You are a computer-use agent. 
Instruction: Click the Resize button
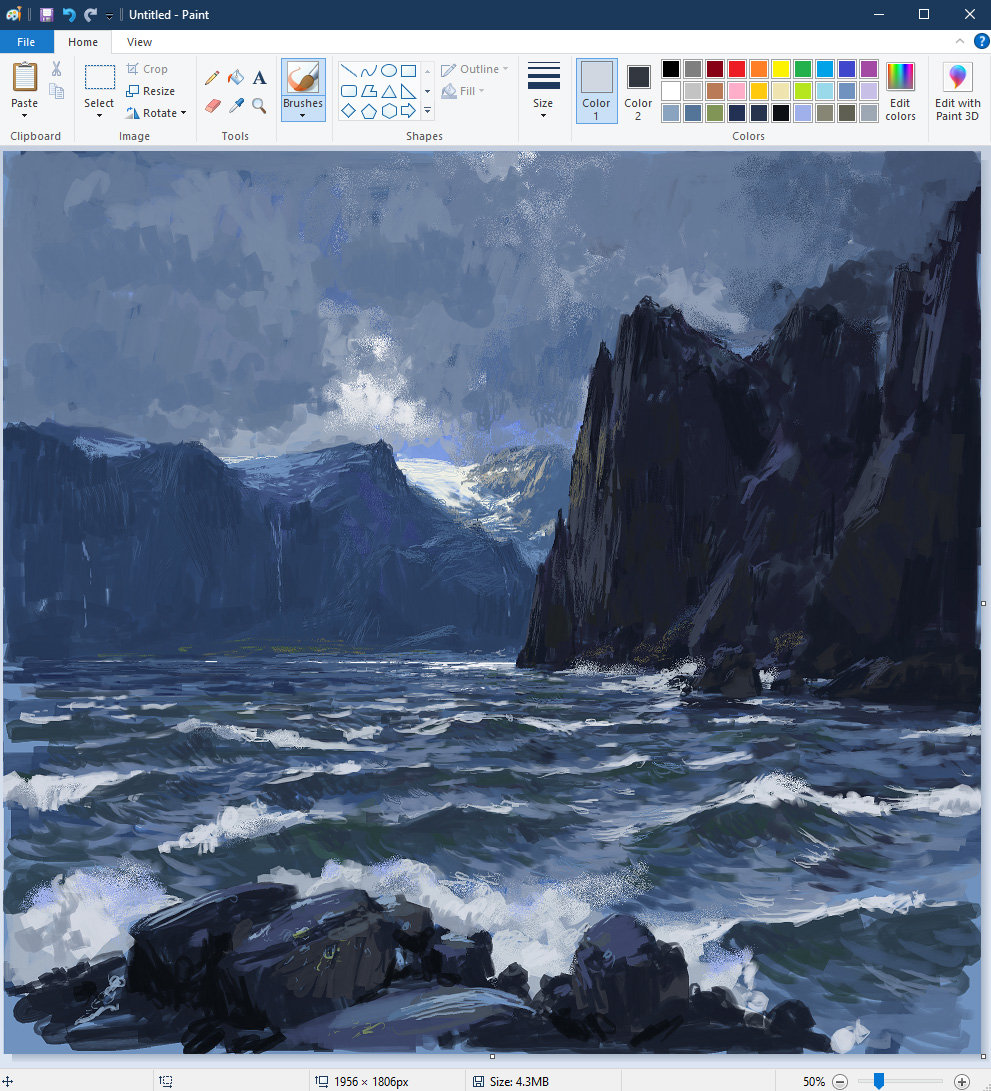(x=150, y=91)
